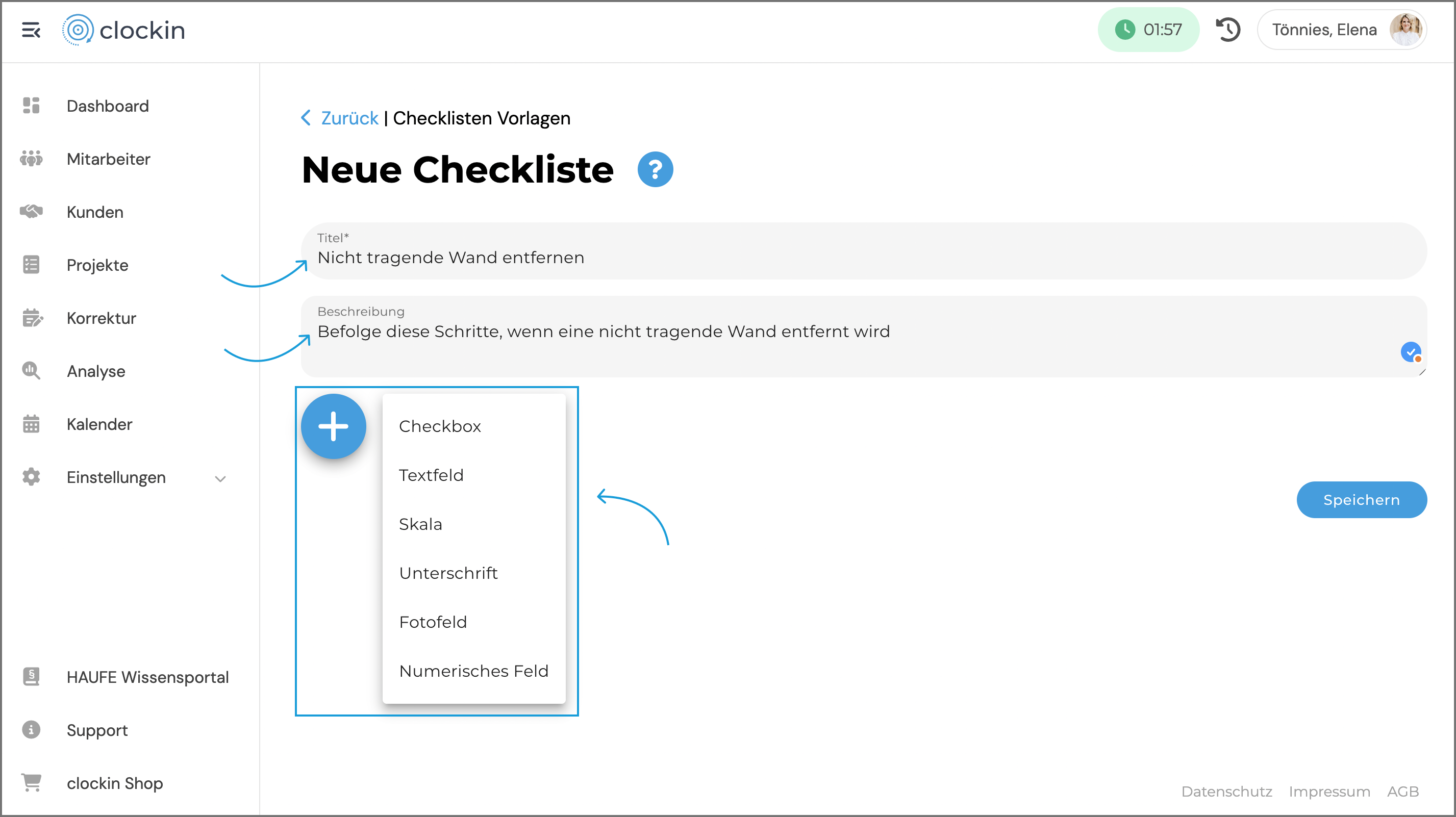Open the help question mark icon
The height and width of the screenshot is (817, 1456).
coord(655,169)
